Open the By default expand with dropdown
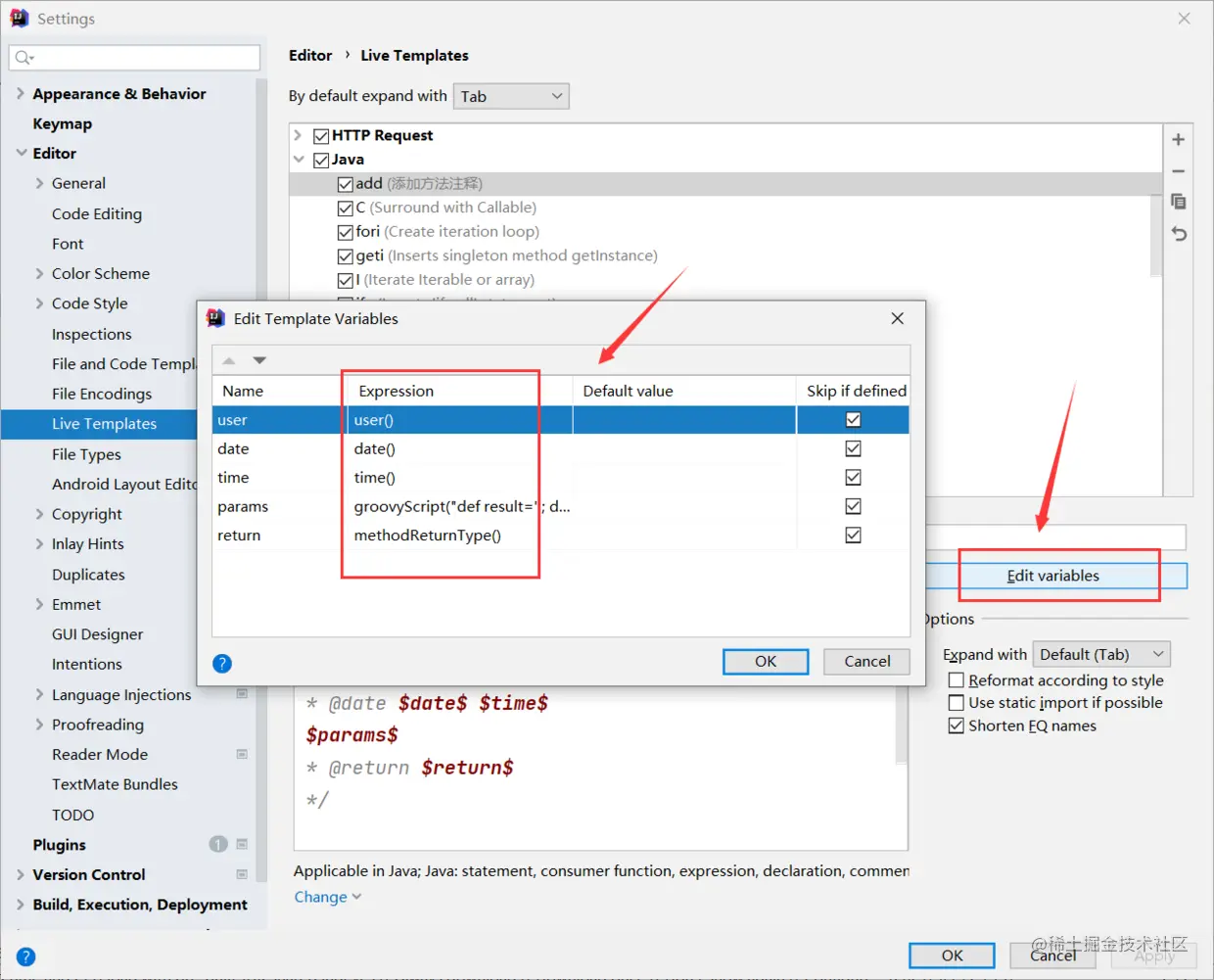Viewport: 1214px width, 980px height. pyautogui.click(x=511, y=96)
